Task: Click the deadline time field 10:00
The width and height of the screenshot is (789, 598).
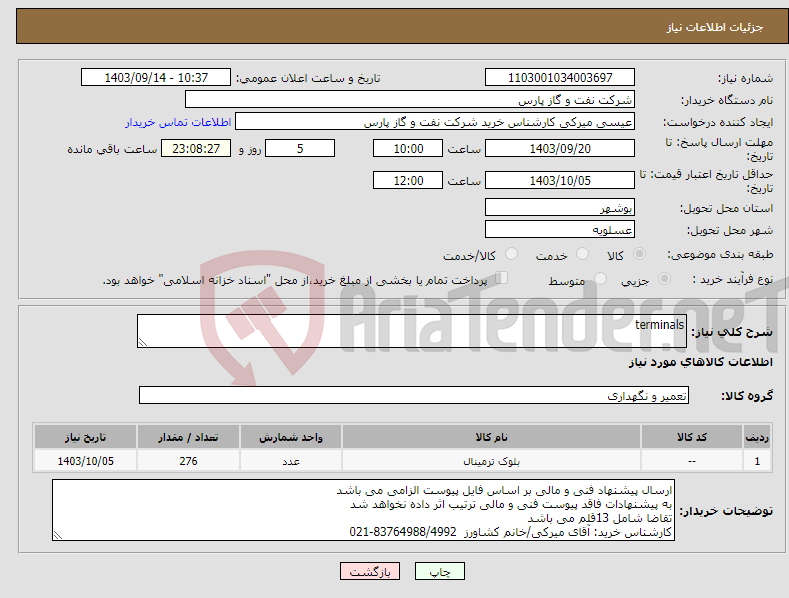Action: tap(408, 148)
